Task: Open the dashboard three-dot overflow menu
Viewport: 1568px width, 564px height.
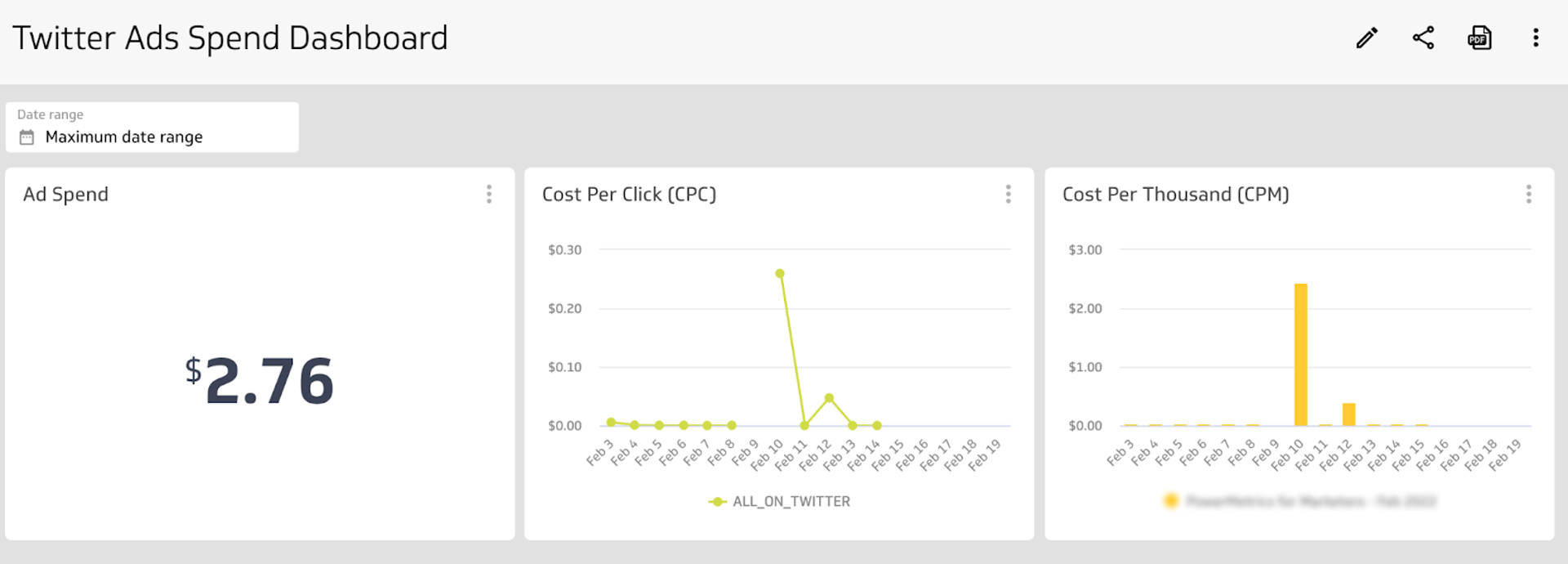Action: pos(1536,38)
